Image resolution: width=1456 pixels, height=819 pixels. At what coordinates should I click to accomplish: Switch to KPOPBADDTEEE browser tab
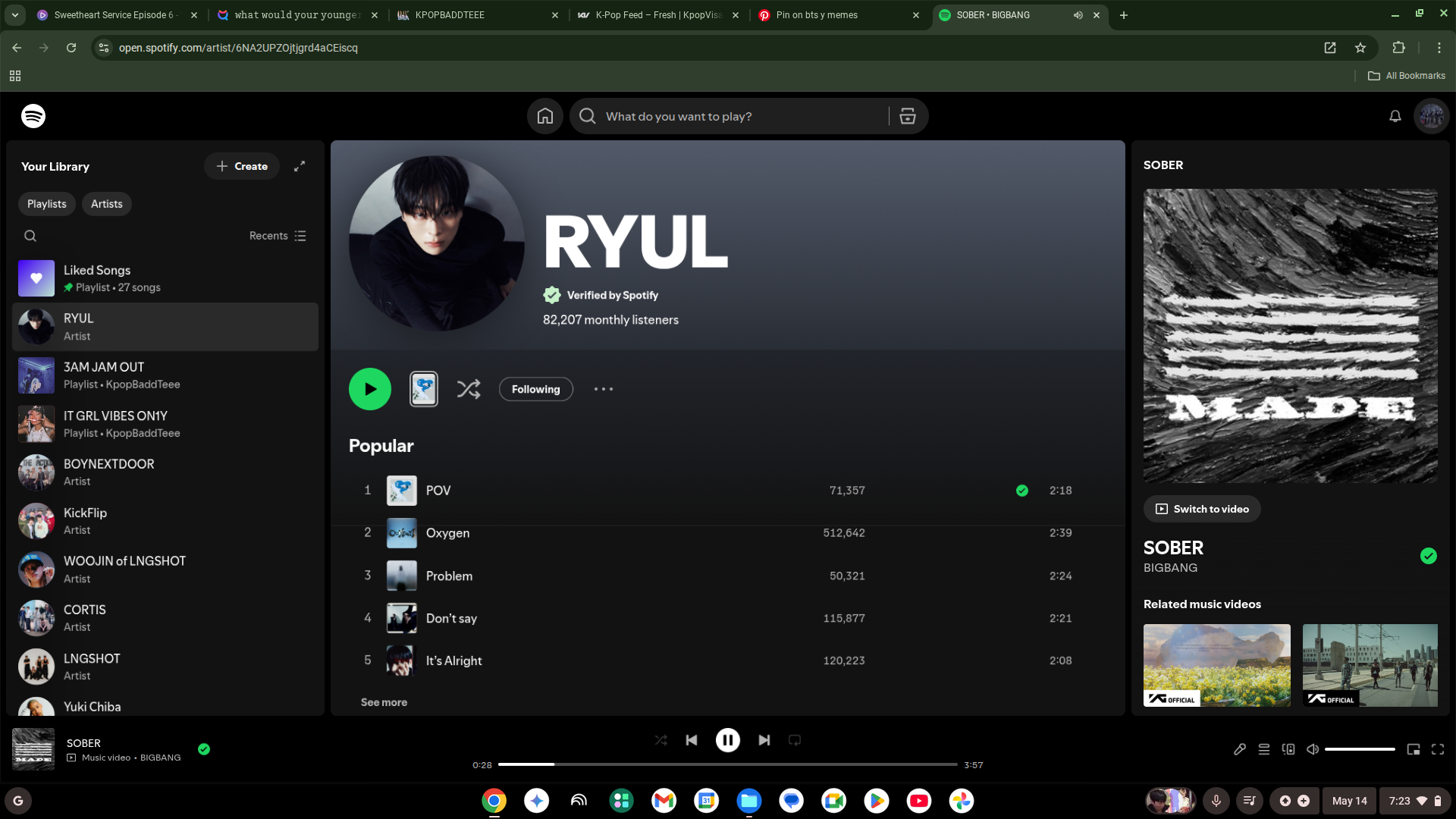click(478, 15)
